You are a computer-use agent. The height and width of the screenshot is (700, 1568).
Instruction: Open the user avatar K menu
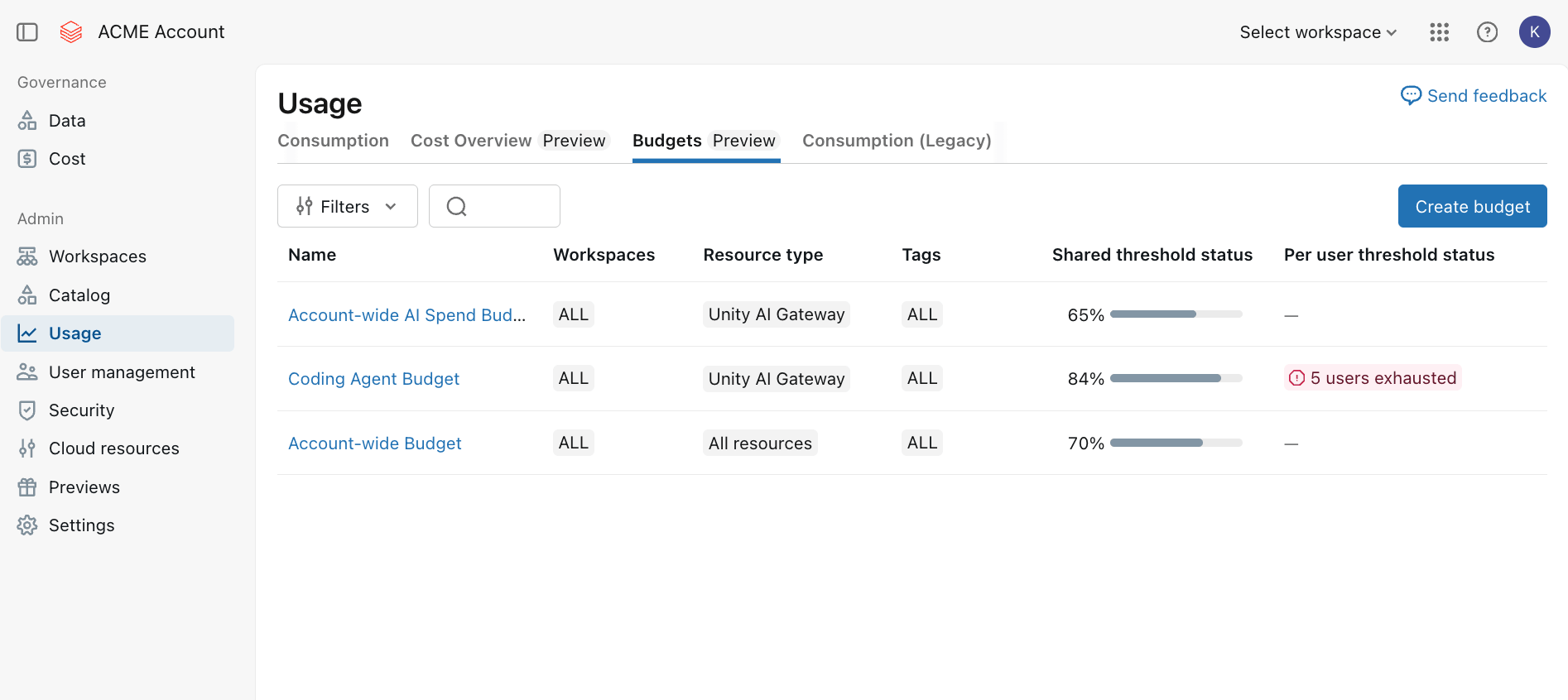pyautogui.click(x=1534, y=32)
